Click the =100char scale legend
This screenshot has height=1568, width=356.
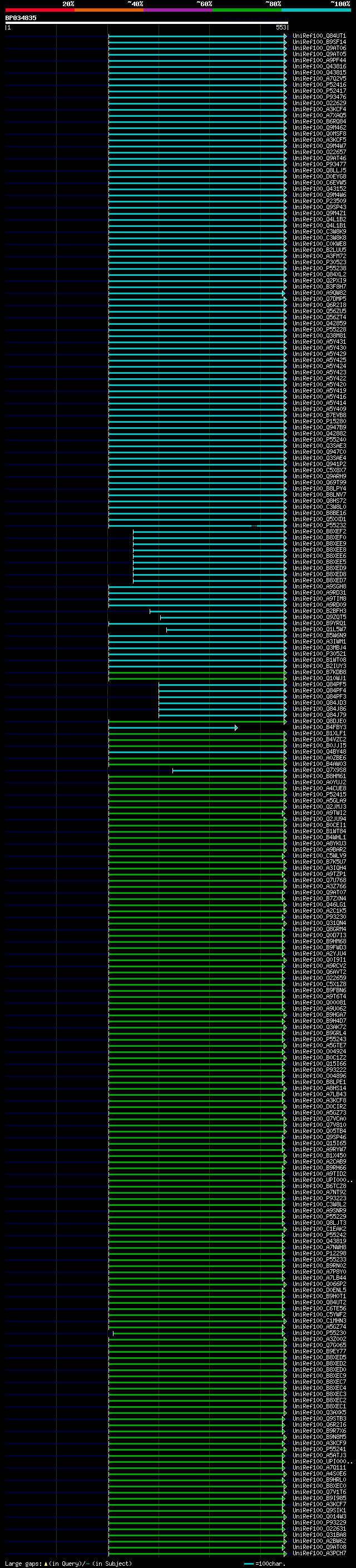click(265, 1563)
